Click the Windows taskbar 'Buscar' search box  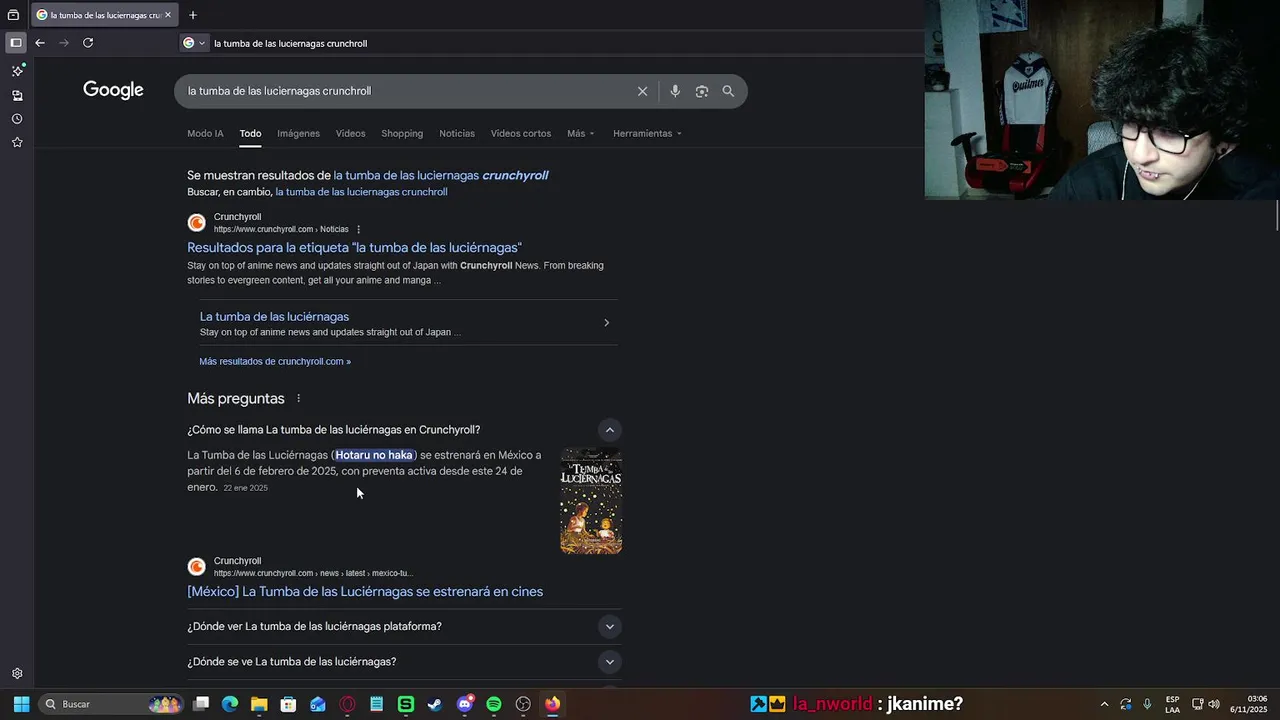[x=112, y=704]
